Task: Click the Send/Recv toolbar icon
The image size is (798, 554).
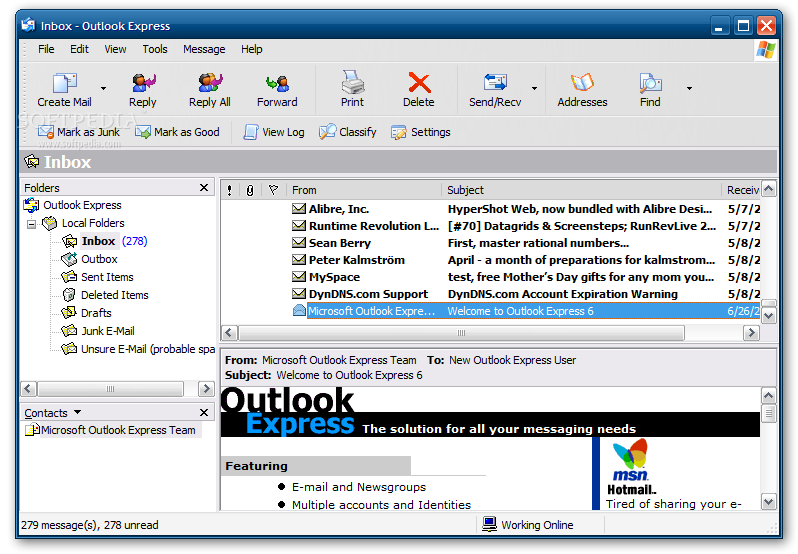Action: coord(495,82)
